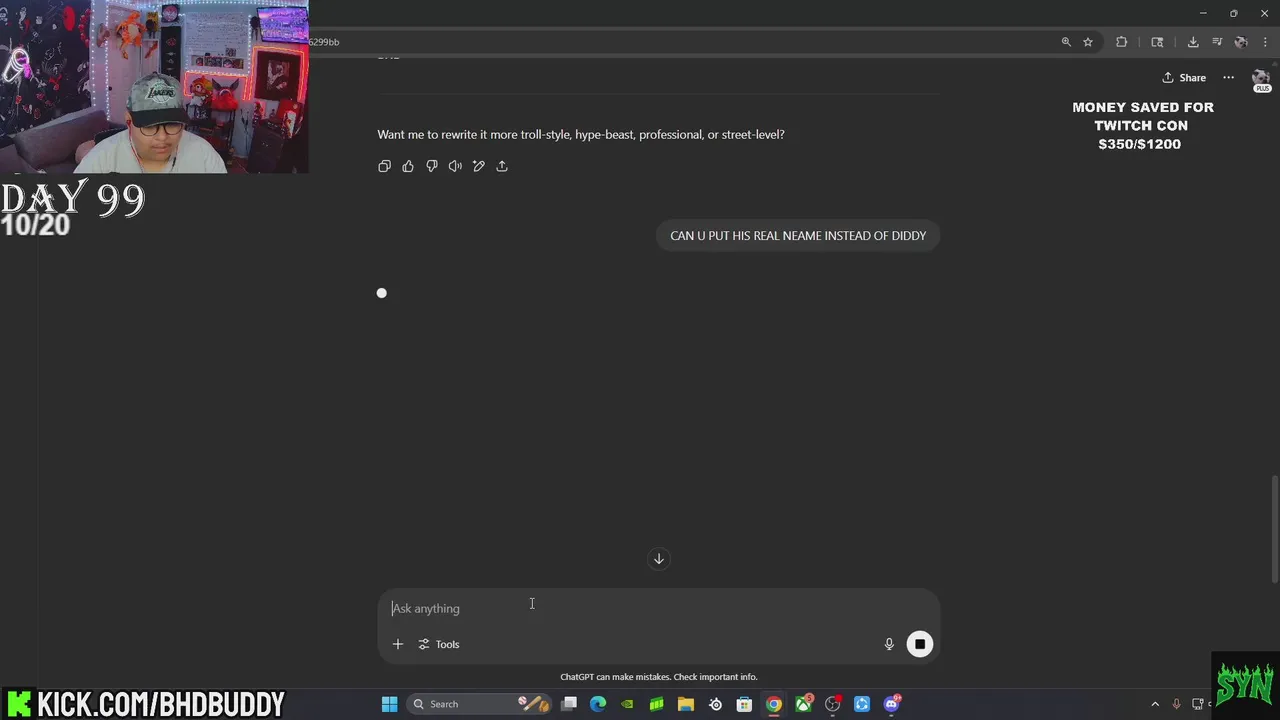Click the Windows taskbar Search box
1280x720 pixels.
pyautogui.click(x=481, y=704)
